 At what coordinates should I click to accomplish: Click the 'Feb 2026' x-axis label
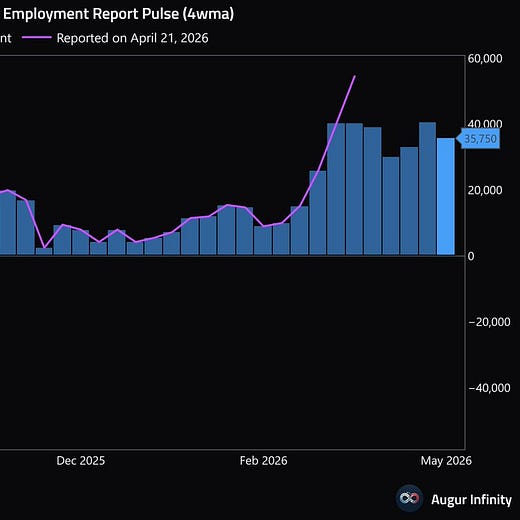click(263, 461)
